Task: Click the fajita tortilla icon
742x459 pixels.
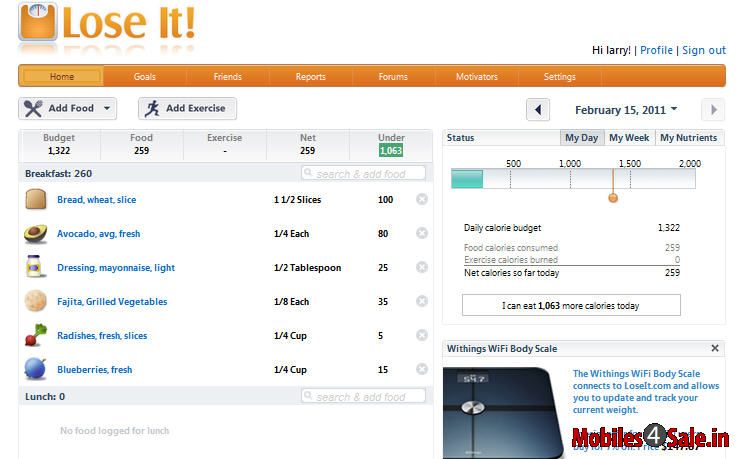Action: tap(35, 302)
